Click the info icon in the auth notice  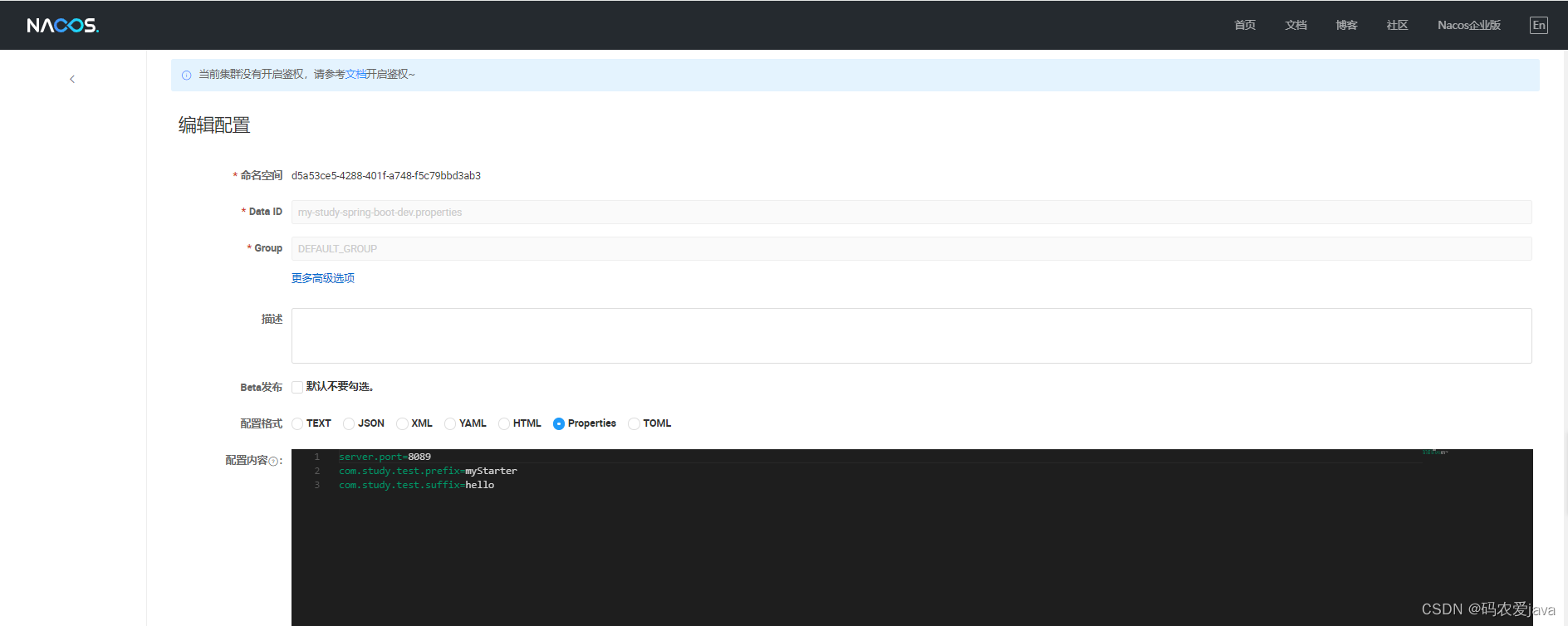click(x=186, y=75)
